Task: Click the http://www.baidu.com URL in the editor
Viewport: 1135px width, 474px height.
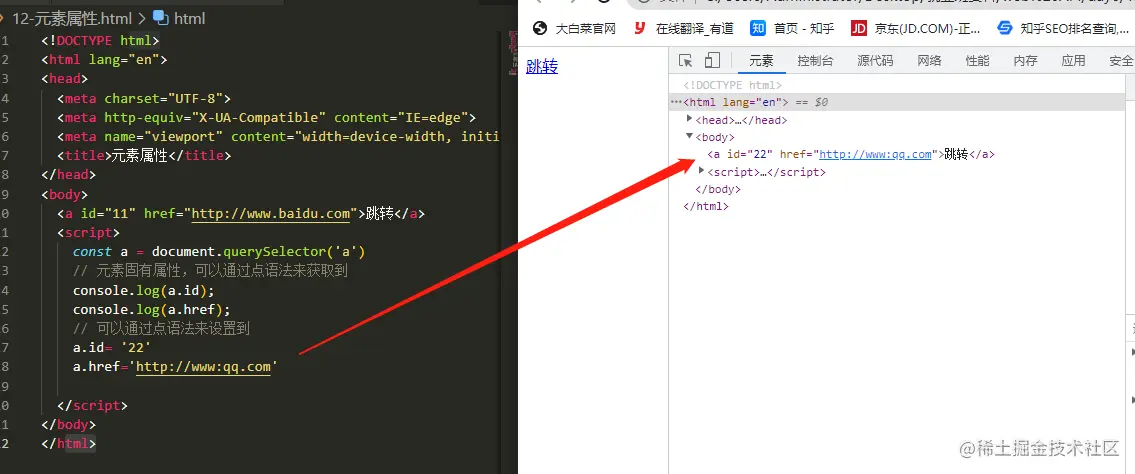Action: pos(271,213)
